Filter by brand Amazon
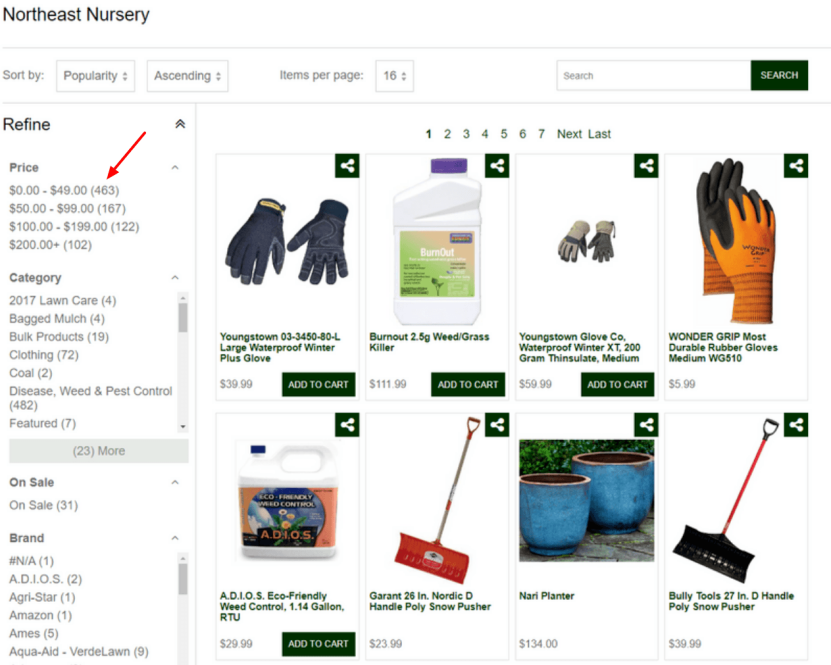 pos(40,615)
